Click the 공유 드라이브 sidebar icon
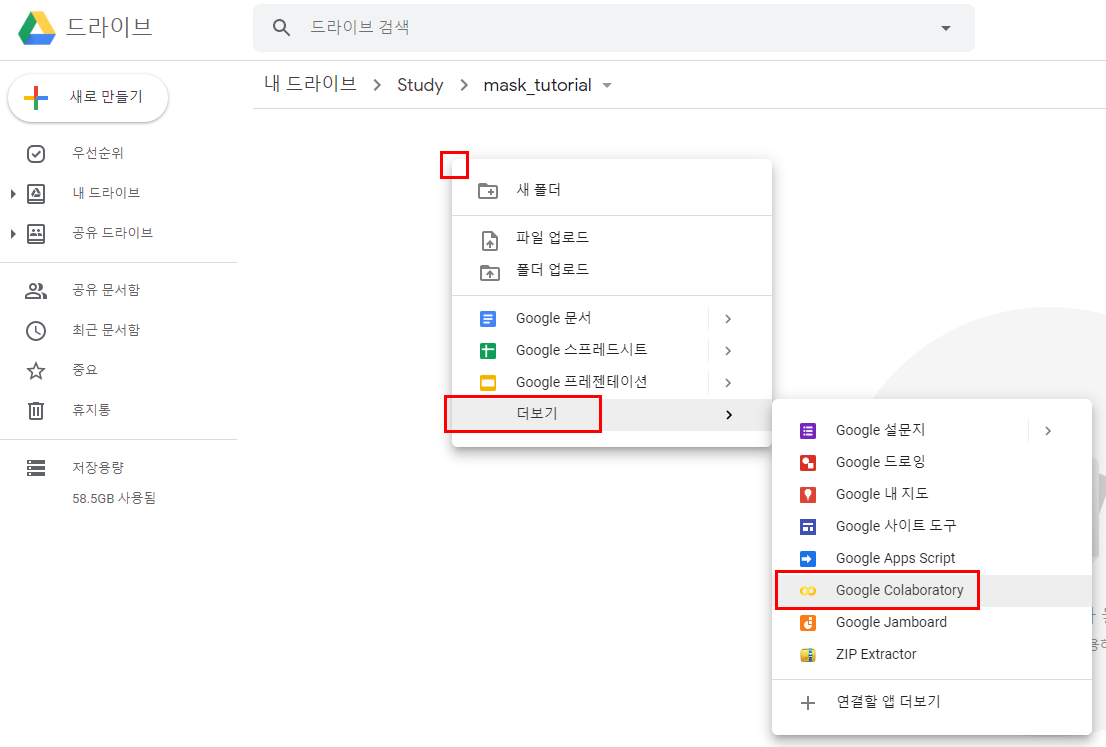This screenshot has width=1106, height=747. (36, 233)
